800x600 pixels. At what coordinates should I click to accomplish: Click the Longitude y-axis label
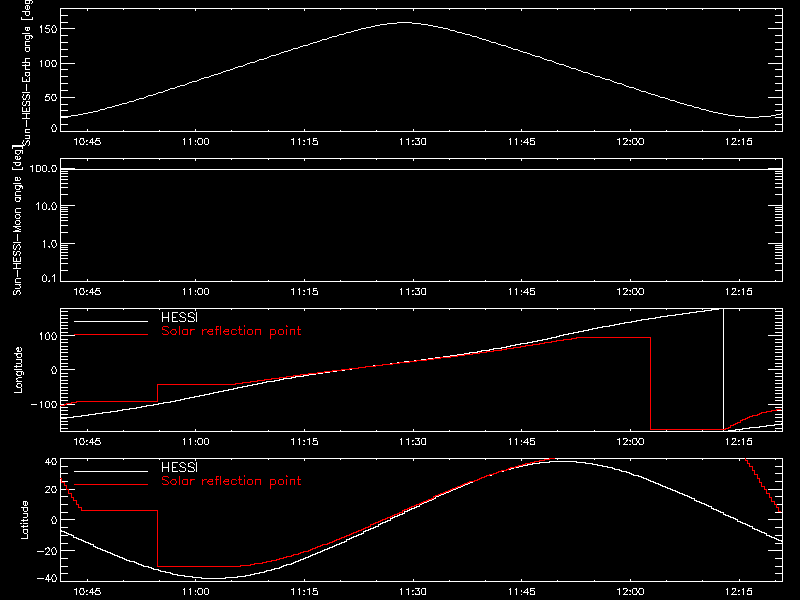[x=18, y=370]
